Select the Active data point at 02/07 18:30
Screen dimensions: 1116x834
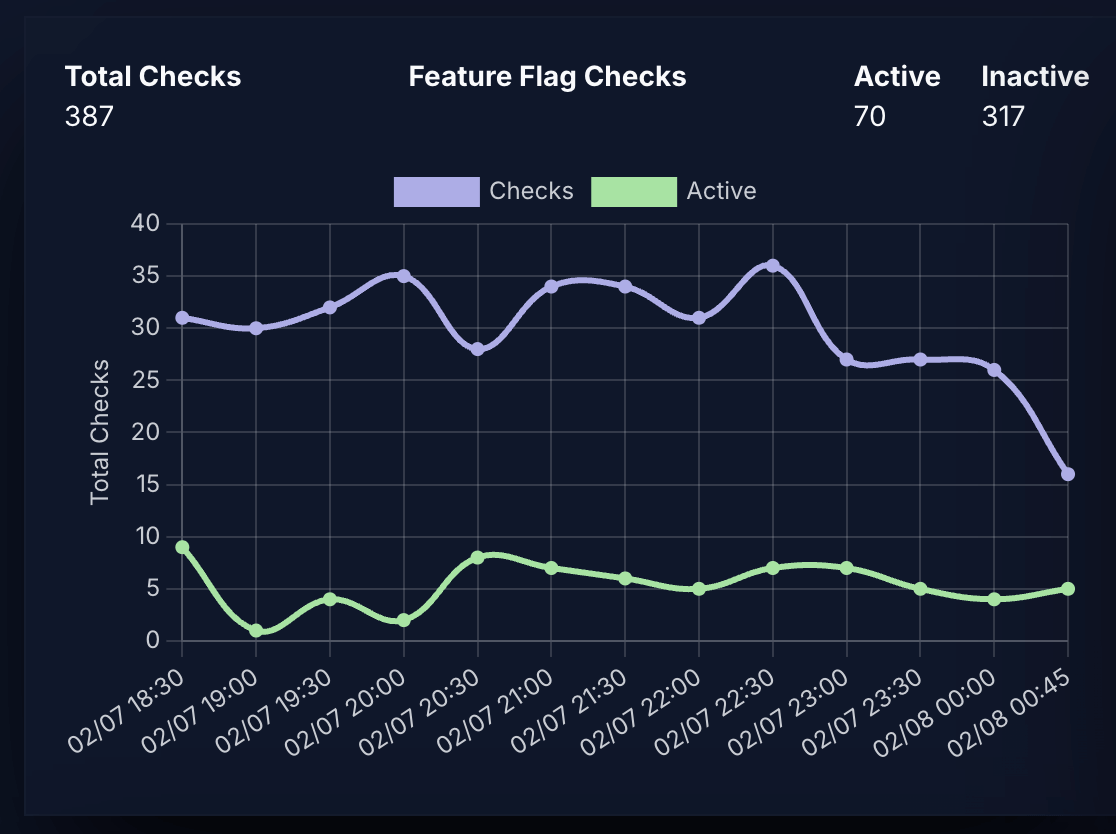pyautogui.click(x=180, y=546)
